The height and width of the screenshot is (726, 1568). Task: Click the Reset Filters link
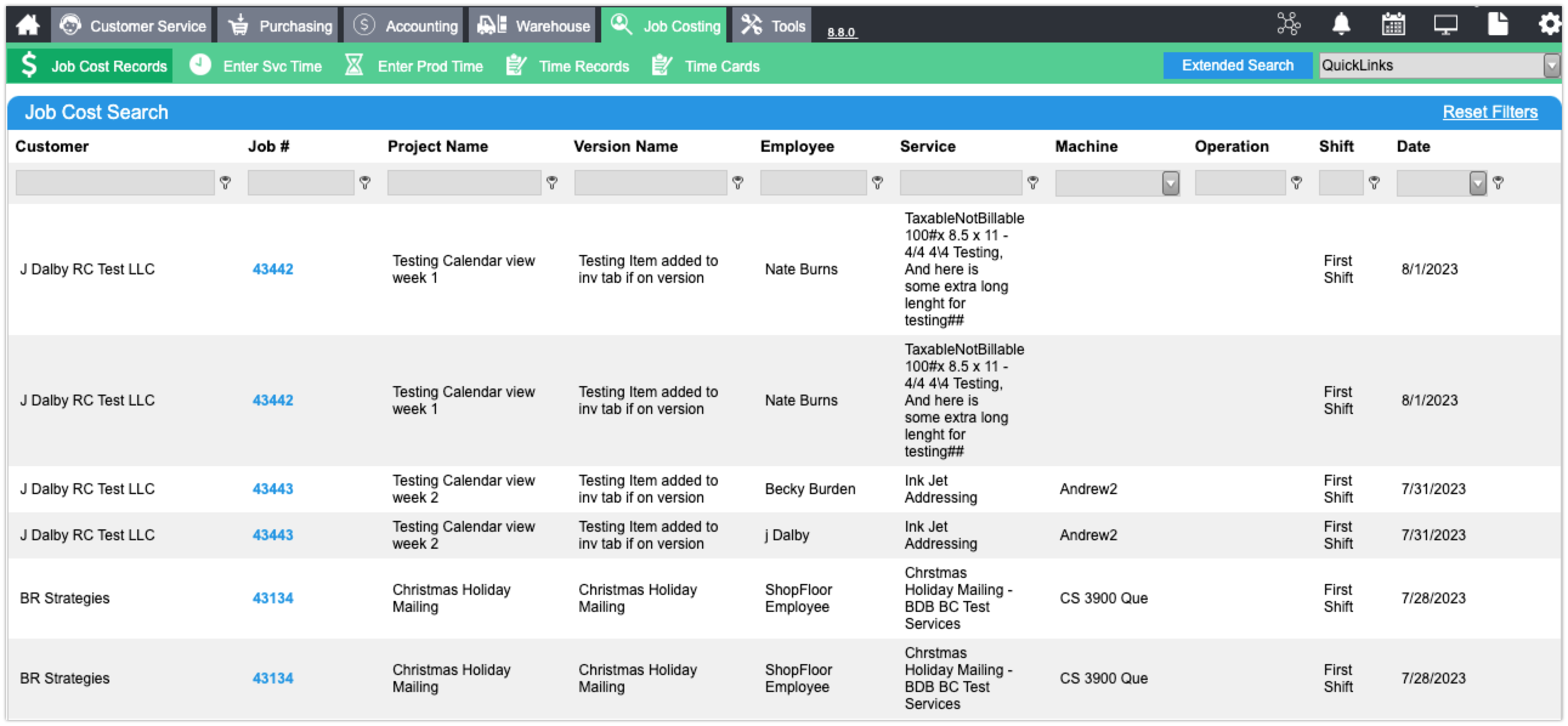pos(1490,112)
